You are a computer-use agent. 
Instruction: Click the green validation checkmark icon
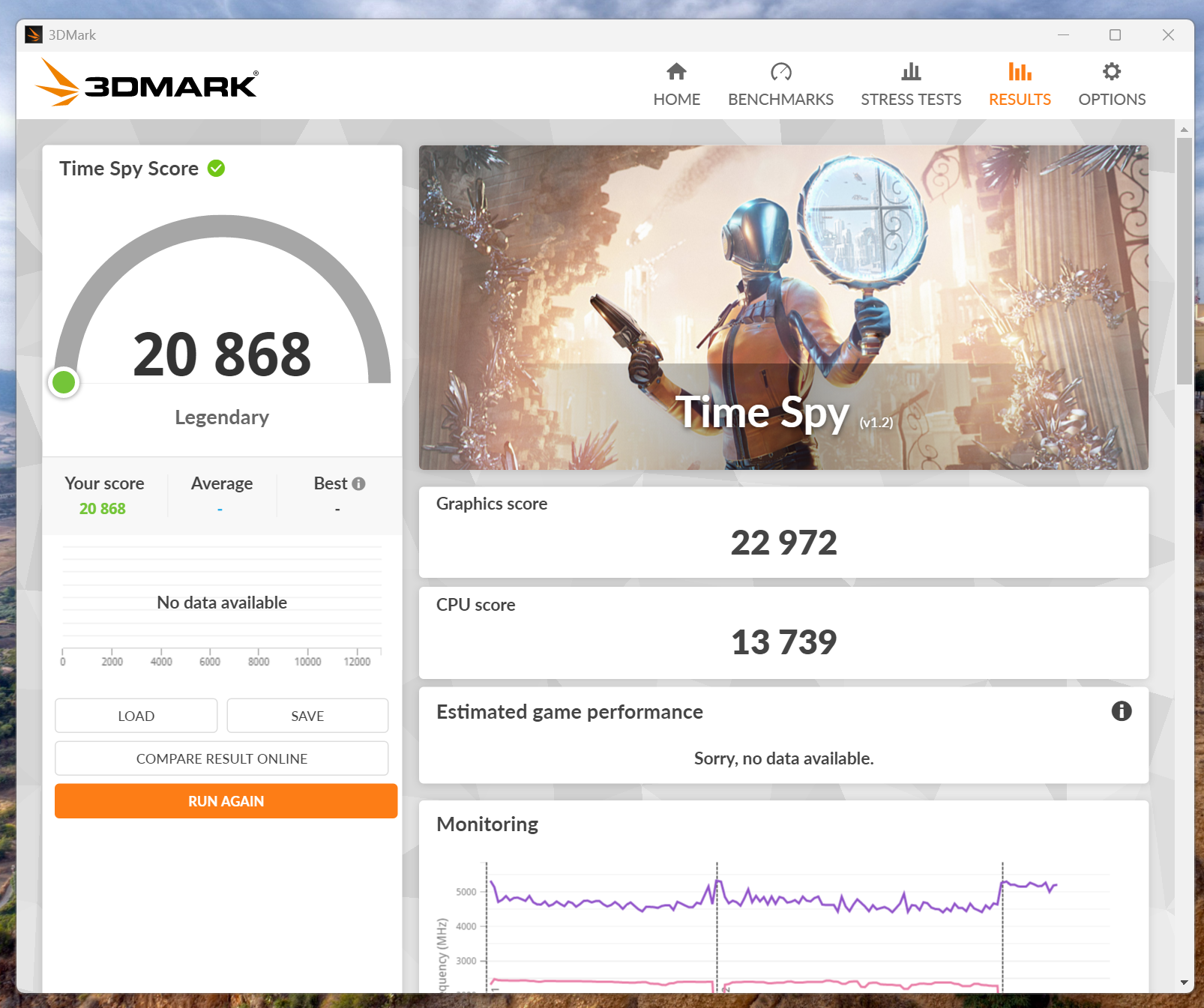point(217,169)
